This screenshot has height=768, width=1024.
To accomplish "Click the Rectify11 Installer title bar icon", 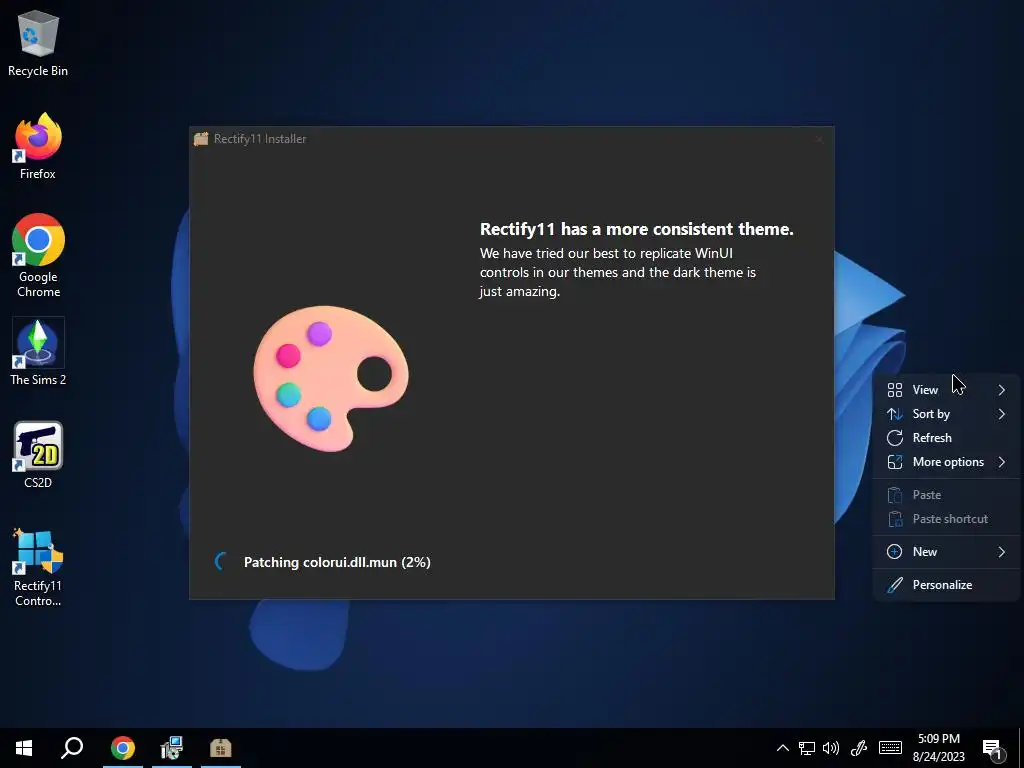I will 201,138.
